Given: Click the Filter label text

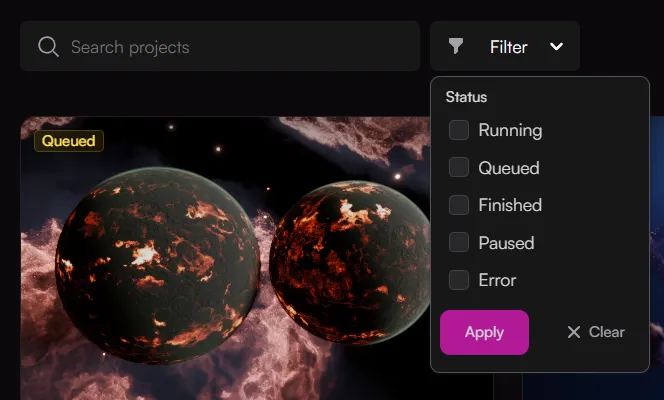Looking at the screenshot, I should tap(509, 47).
